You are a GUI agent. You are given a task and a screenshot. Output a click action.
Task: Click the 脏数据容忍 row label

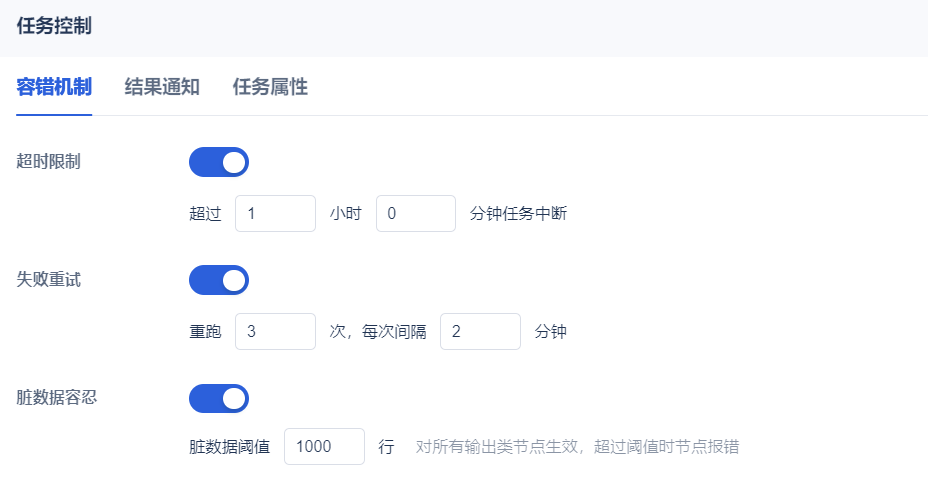point(57,398)
